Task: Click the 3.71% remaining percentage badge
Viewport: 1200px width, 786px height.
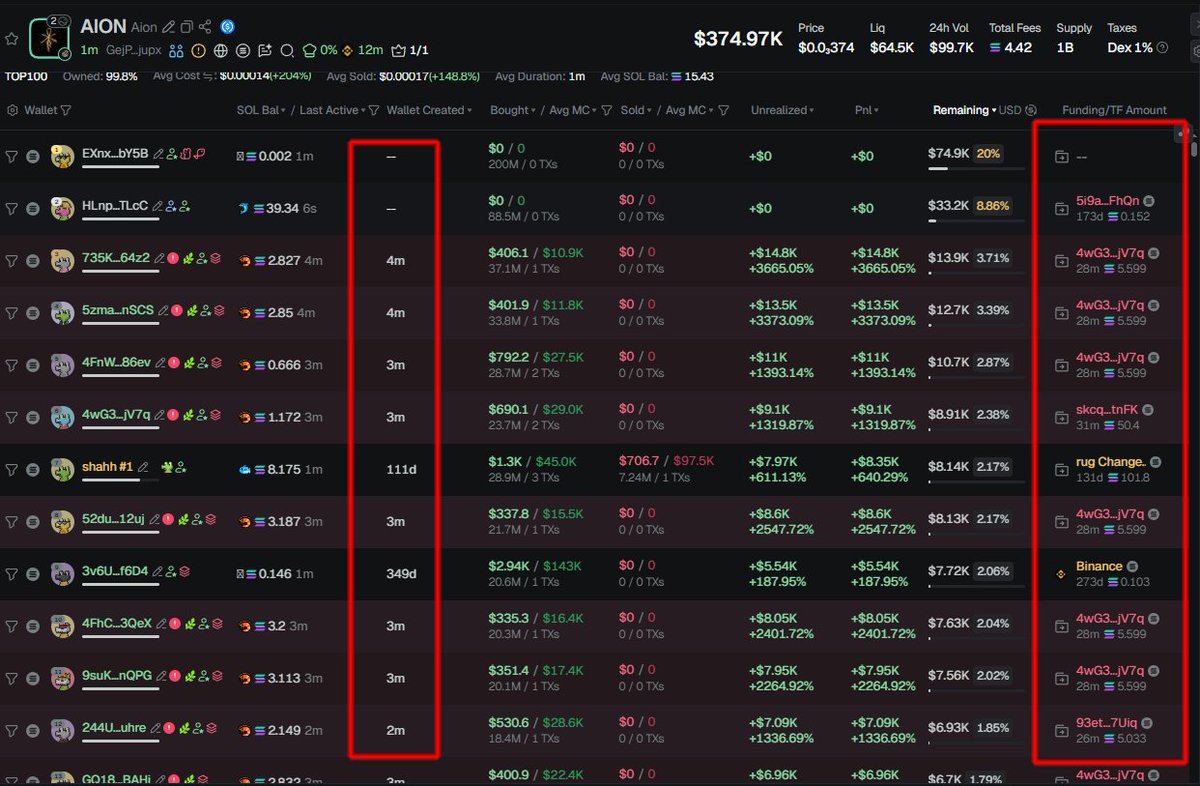Action: (993, 258)
